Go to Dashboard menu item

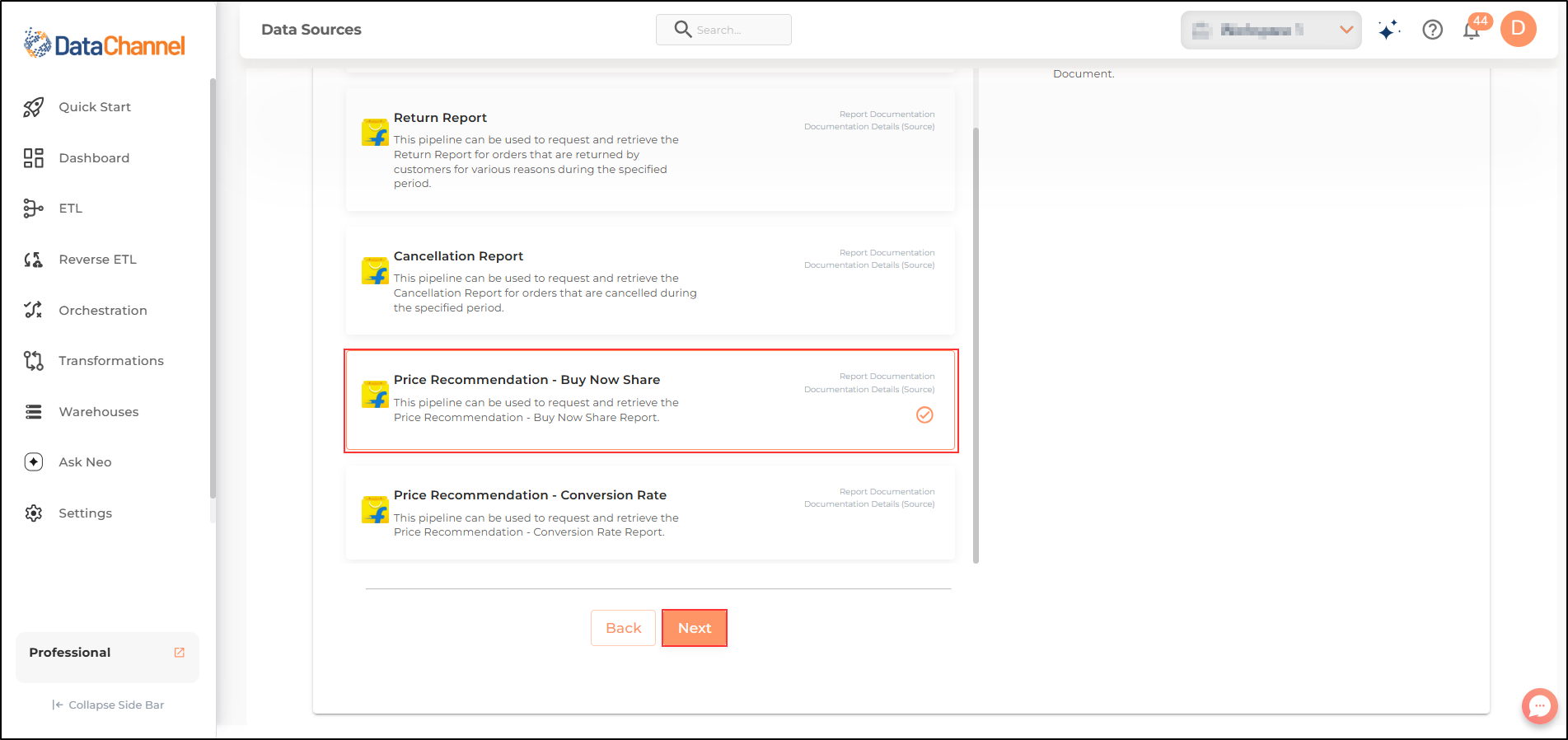point(94,158)
